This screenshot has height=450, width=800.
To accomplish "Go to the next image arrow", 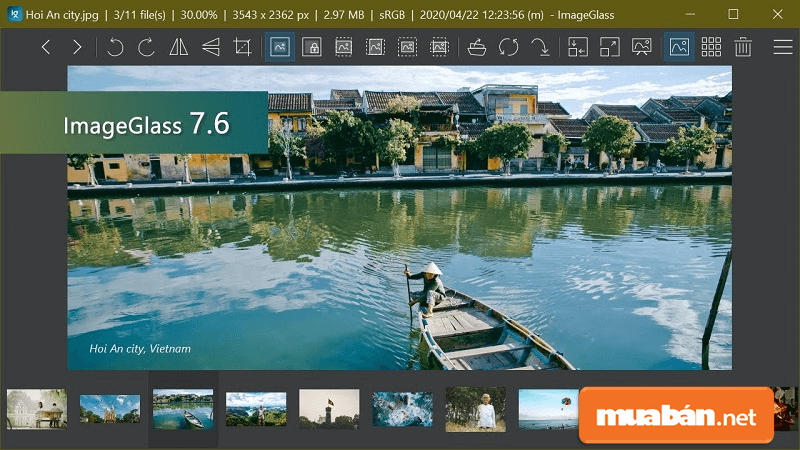I will click(77, 47).
